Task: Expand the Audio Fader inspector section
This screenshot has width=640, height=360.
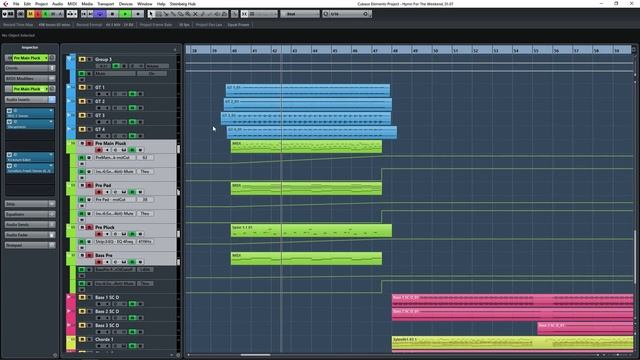Action: (30, 235)
